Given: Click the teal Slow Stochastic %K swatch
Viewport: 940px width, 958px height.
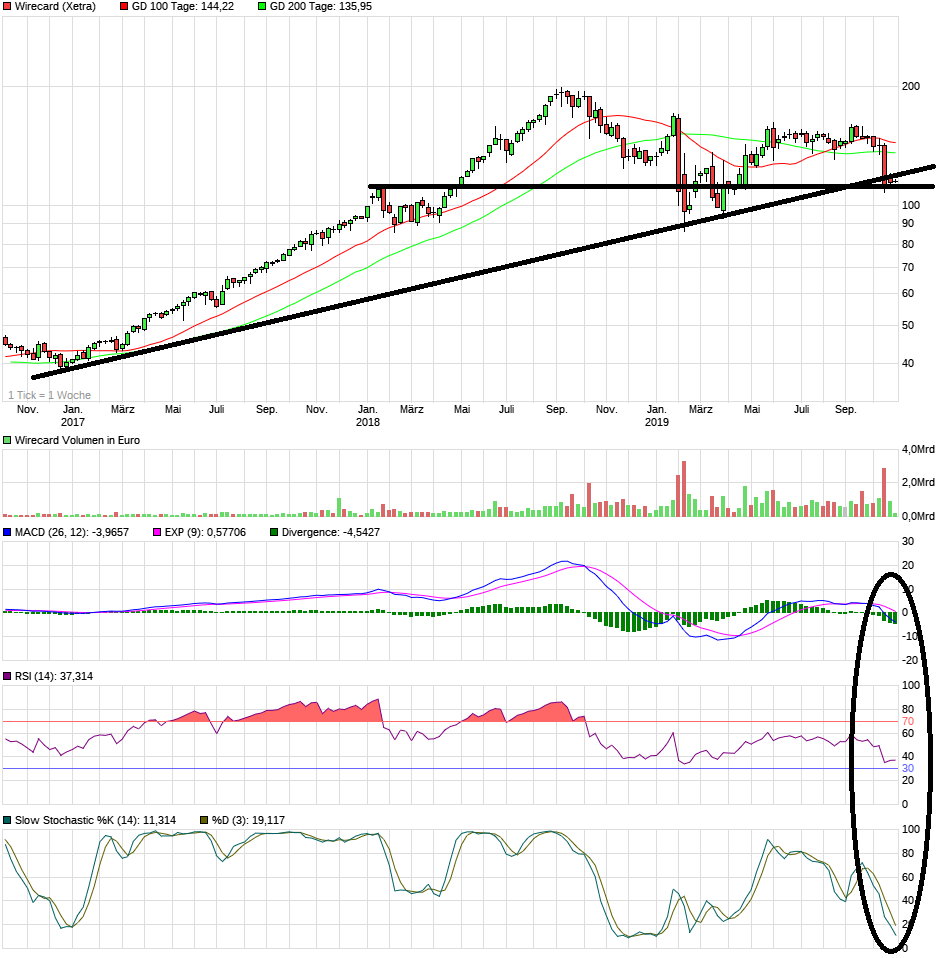Looking at the screenshot, I should pyautogui.click(x=7, y=821).
